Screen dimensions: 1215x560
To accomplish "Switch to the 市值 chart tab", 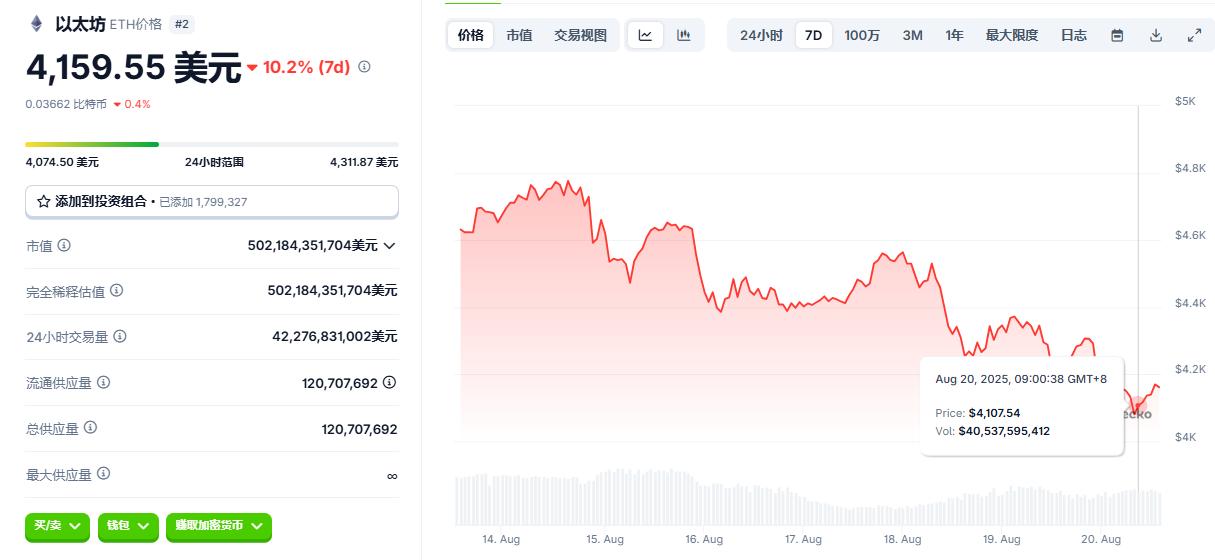I will pos(519,35).
